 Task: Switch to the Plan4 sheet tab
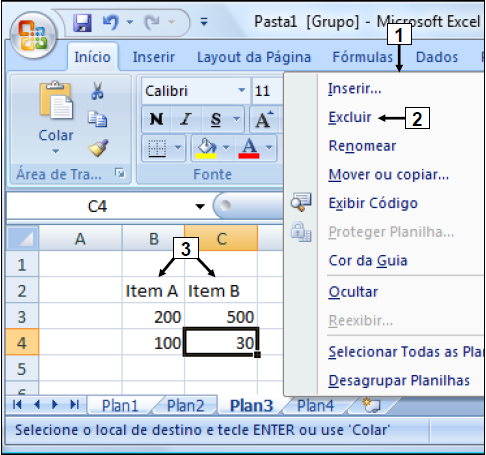point(315,406)
